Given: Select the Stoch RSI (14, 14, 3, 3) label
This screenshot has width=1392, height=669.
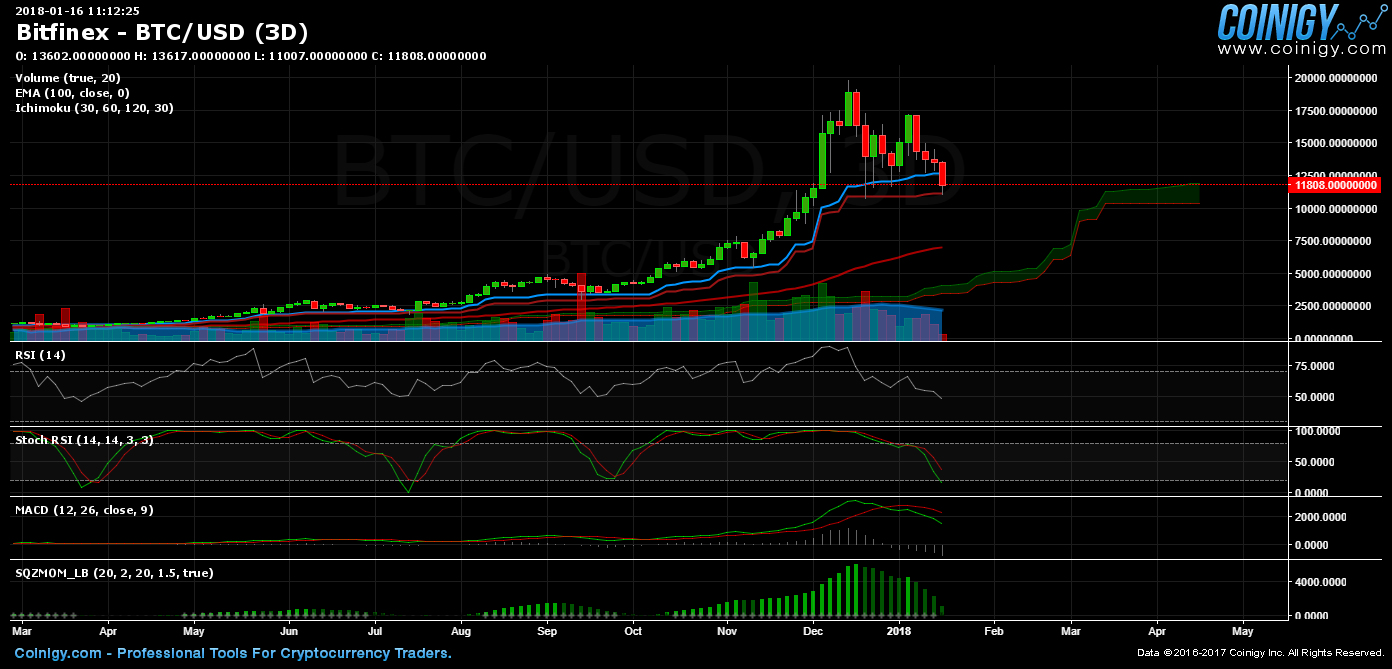Looking at the screenshot, I should 84,440.
